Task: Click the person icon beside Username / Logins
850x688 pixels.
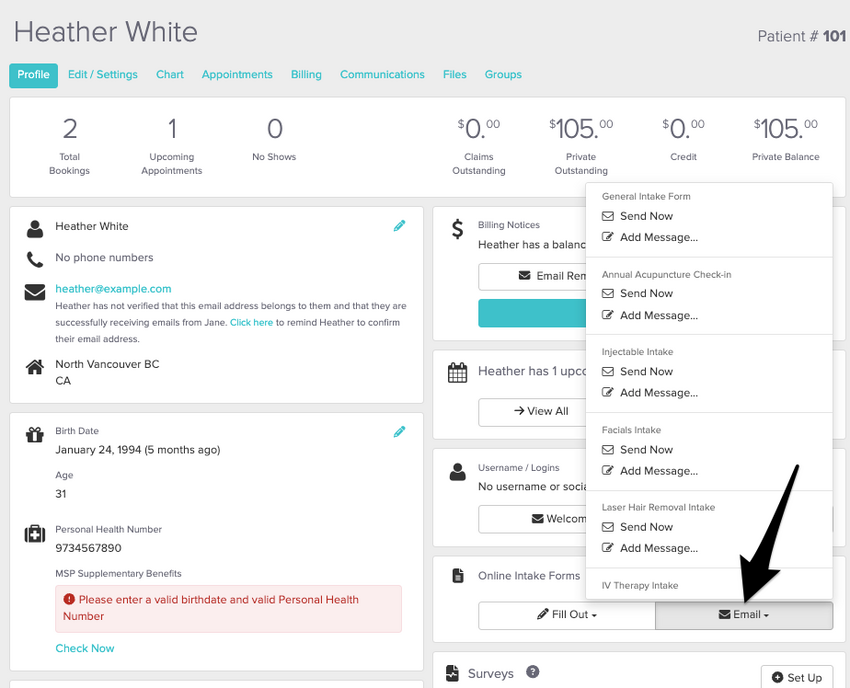Action: point(458,472)
